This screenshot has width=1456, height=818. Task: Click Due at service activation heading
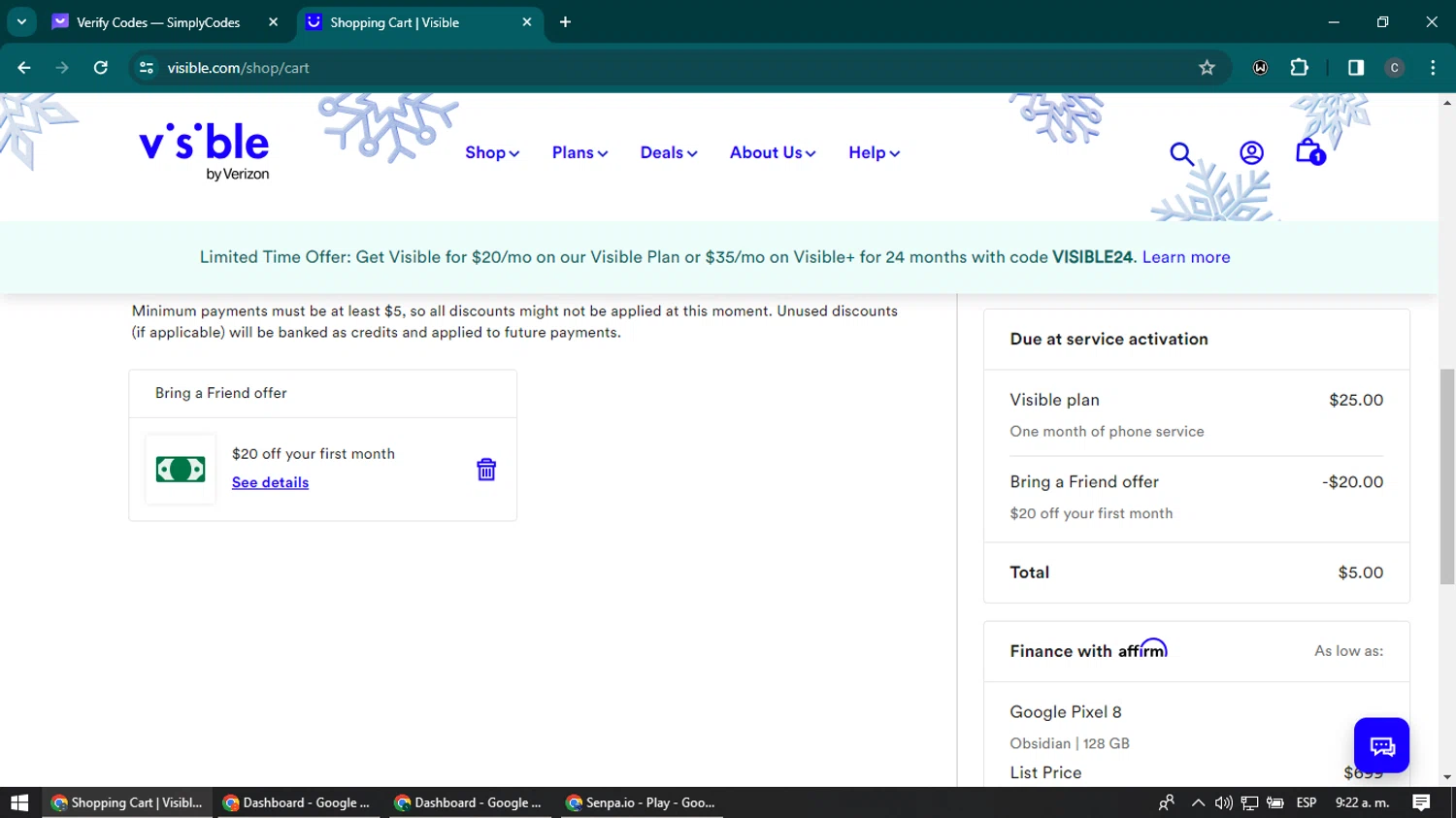[1109, 340]
